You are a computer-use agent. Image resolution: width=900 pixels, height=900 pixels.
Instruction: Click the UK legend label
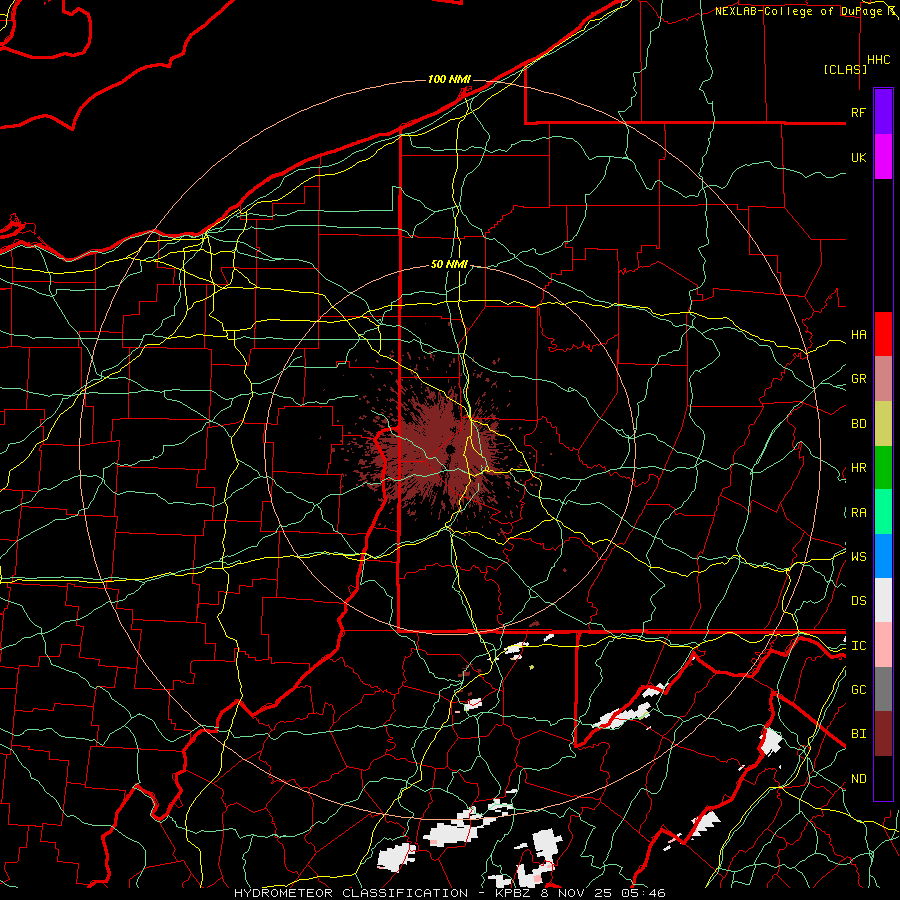click(x=858, y=157)
